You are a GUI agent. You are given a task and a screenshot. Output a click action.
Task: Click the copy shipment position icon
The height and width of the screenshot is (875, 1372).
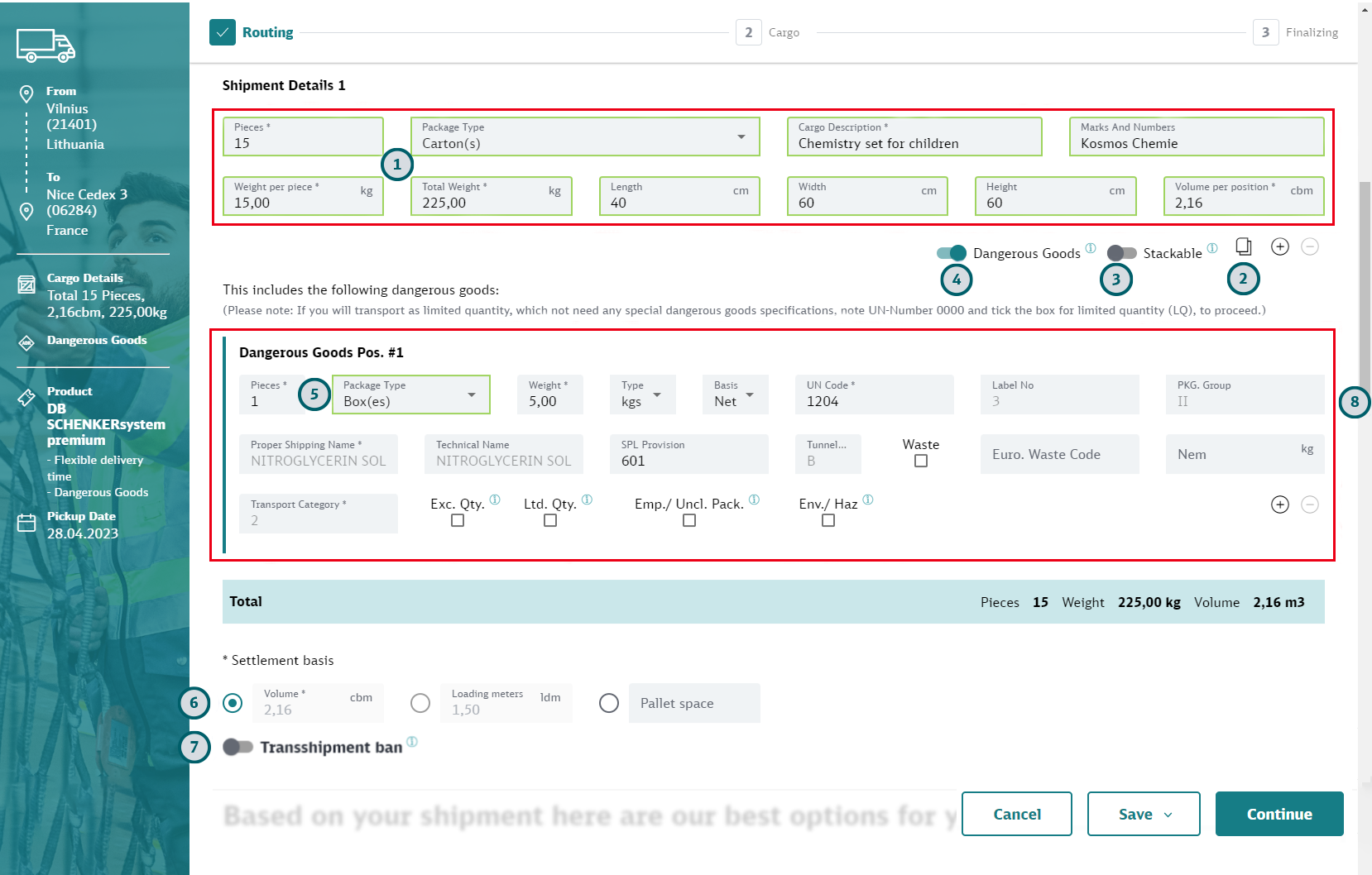pos(1243,246)
